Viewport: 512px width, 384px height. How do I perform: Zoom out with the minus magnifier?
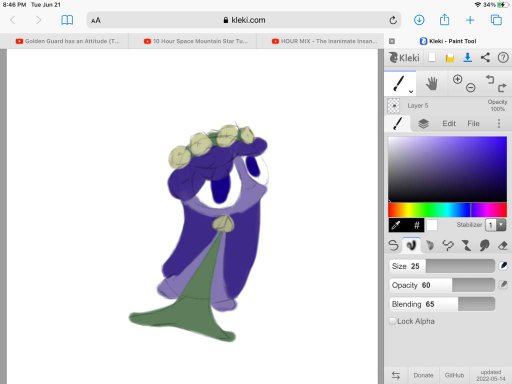470,88
